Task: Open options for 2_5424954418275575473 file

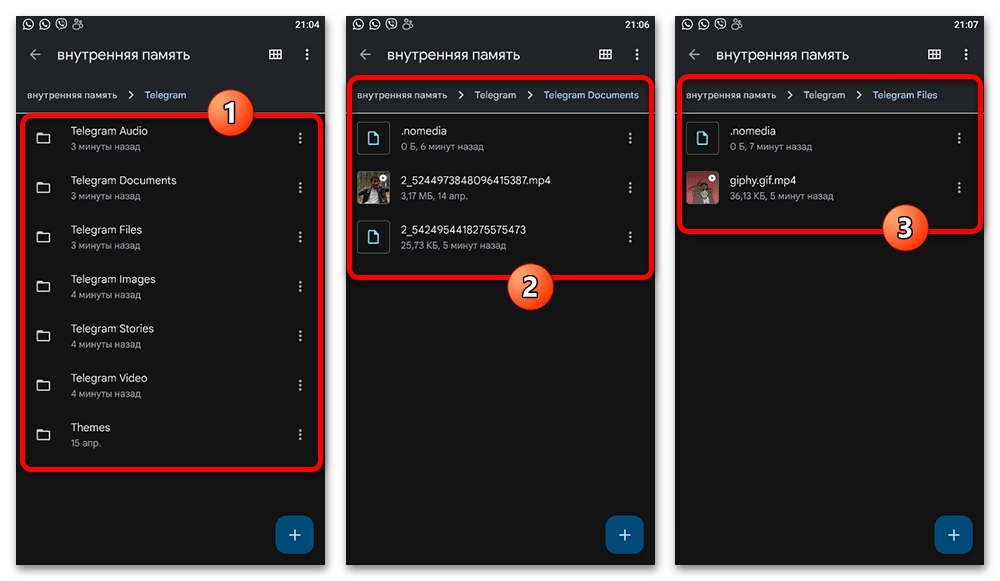Action: coord(629,237)
